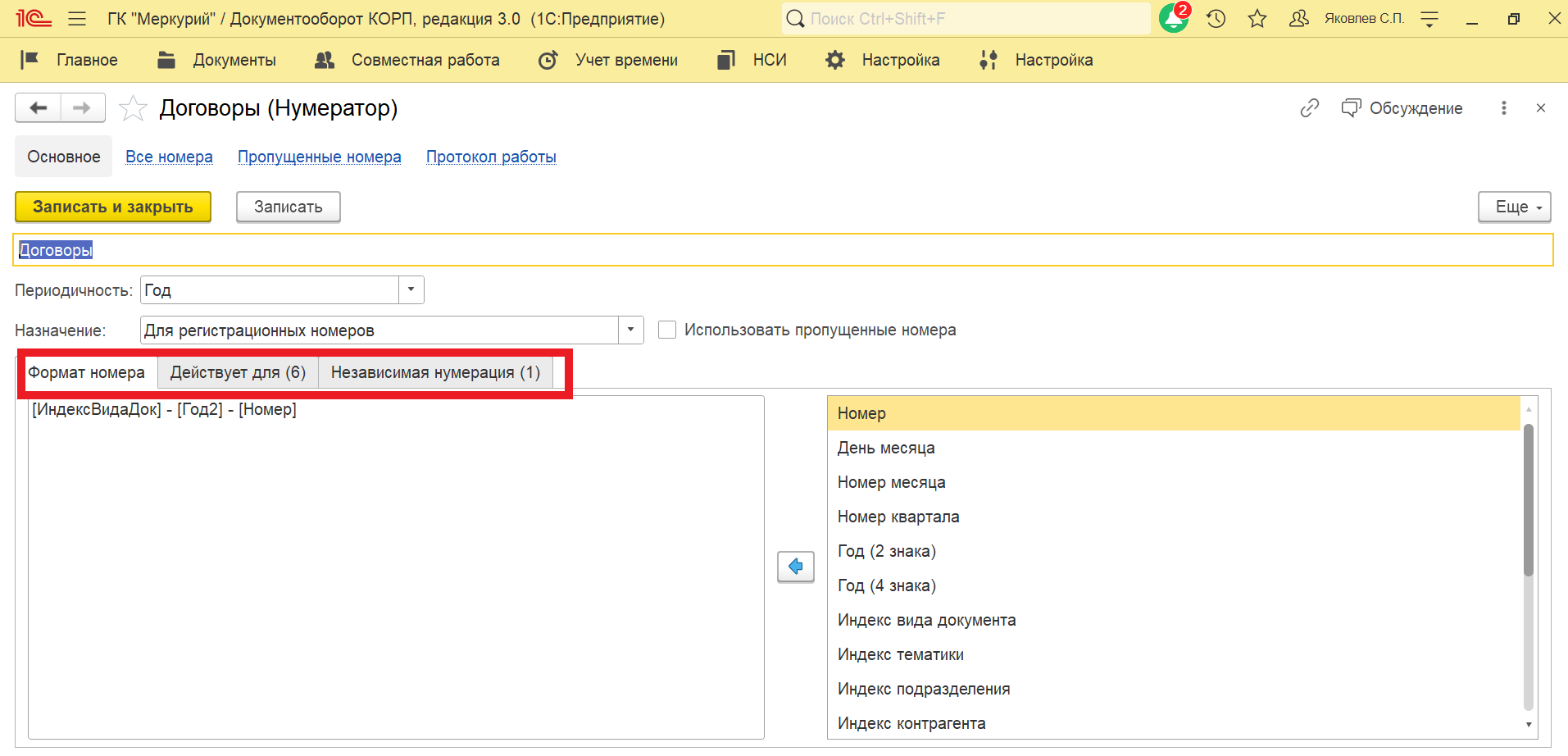Select Индекс вида документа in list
Viewport: 1568px width, 756px height.
point(926,620)
